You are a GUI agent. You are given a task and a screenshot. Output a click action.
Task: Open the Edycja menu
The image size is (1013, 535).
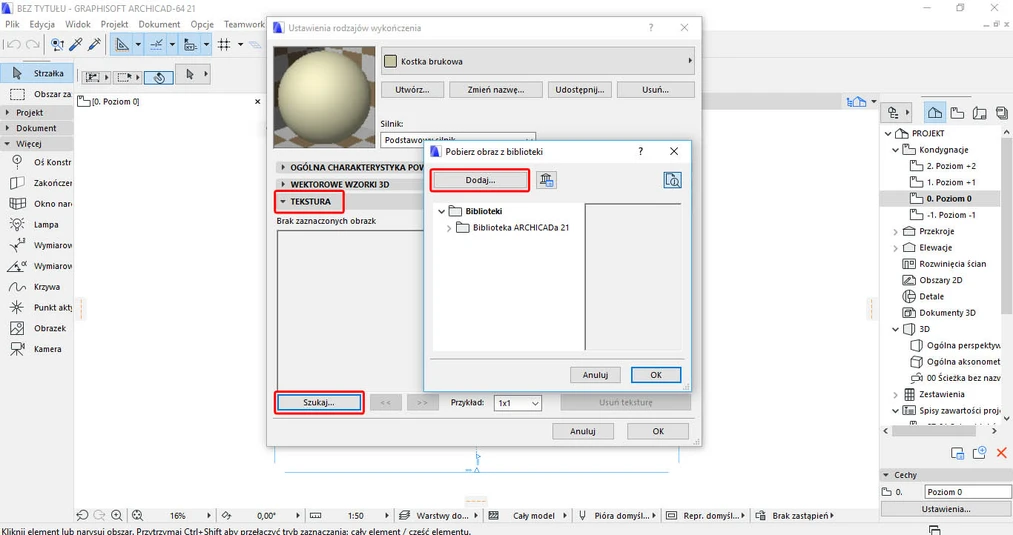point(42,24)
